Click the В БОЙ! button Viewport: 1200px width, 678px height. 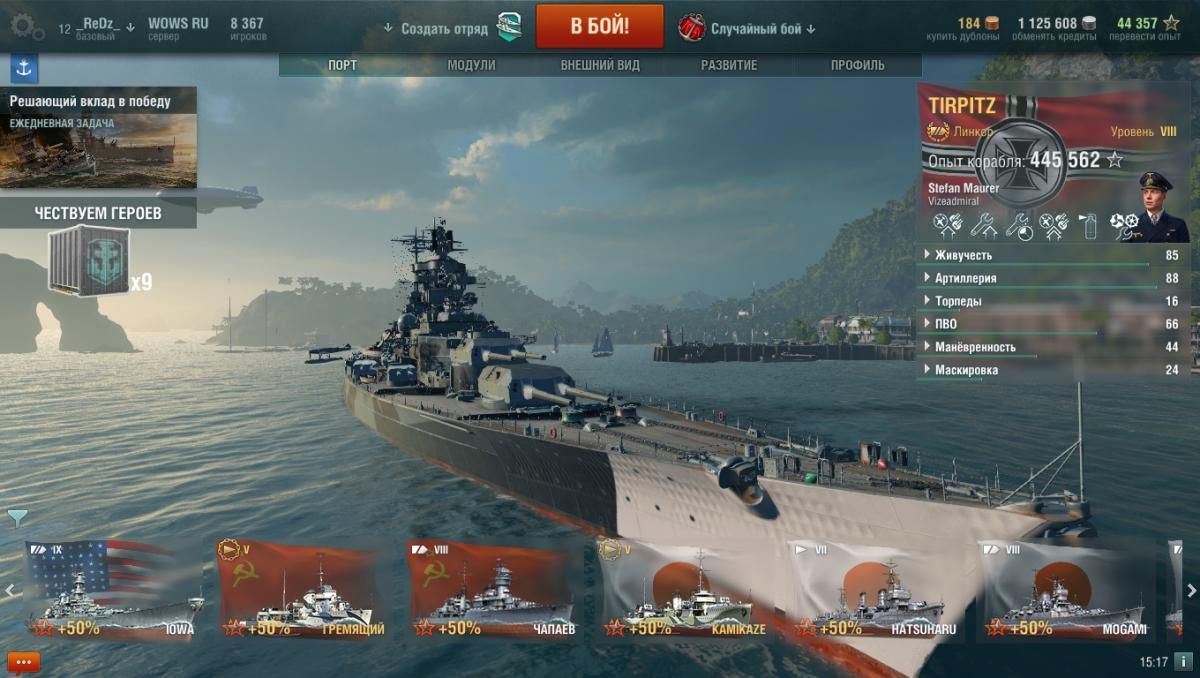pyautogui.click(x=600, y=26)
